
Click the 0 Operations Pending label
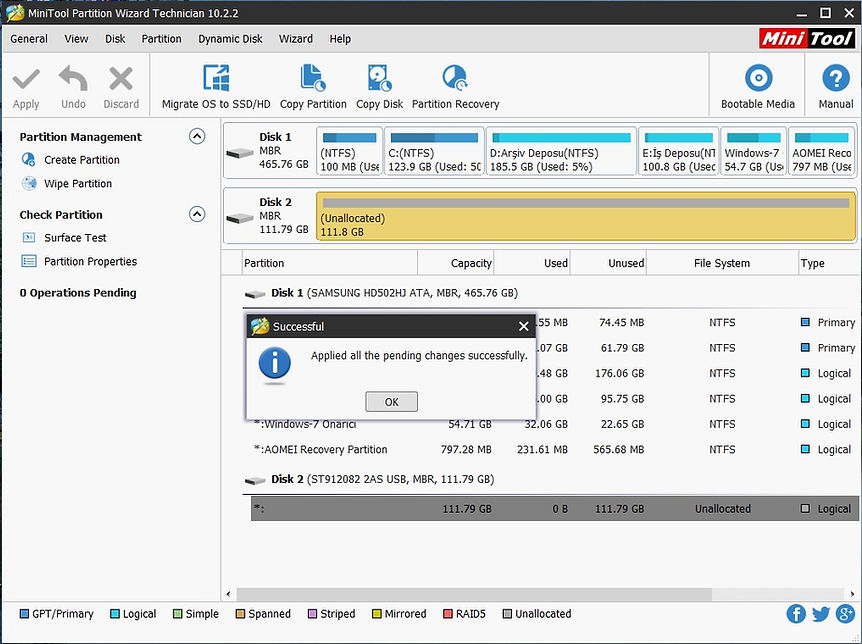pos(78,293)
